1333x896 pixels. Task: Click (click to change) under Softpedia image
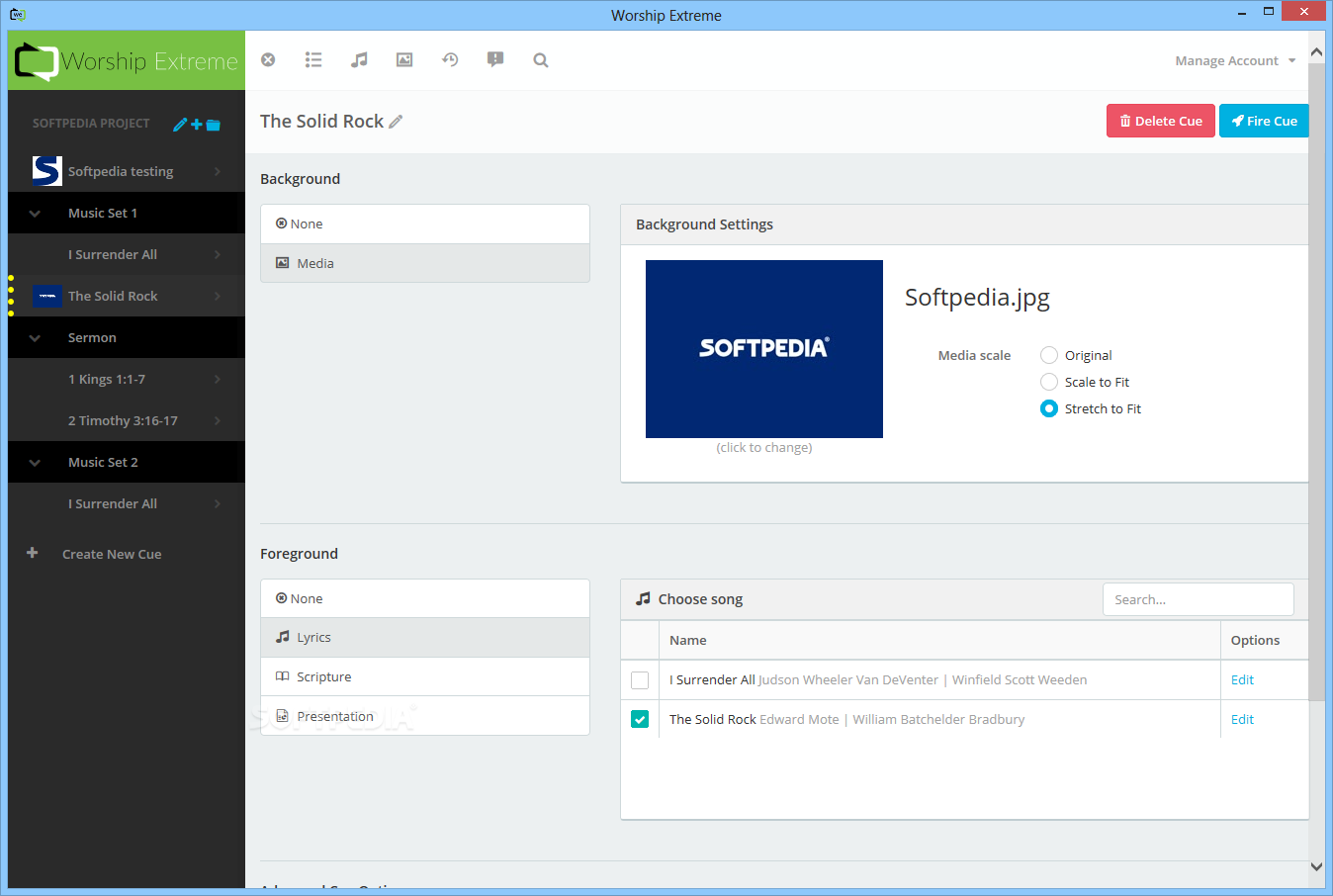pyautogui.click(x=764, y=447)
